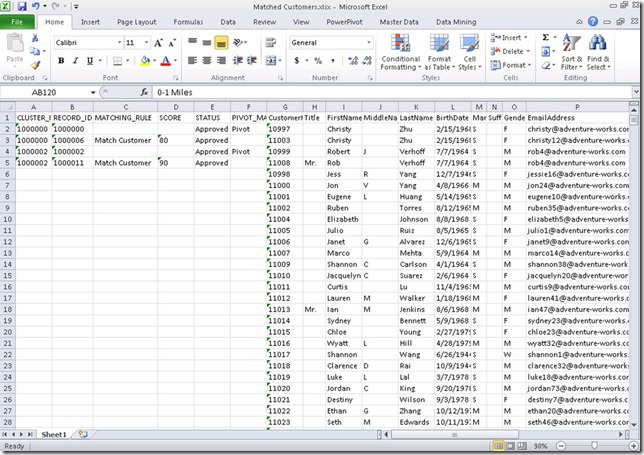644x455 pixels.
Task: Toggle Italic formatting
Action: point(75,61)
